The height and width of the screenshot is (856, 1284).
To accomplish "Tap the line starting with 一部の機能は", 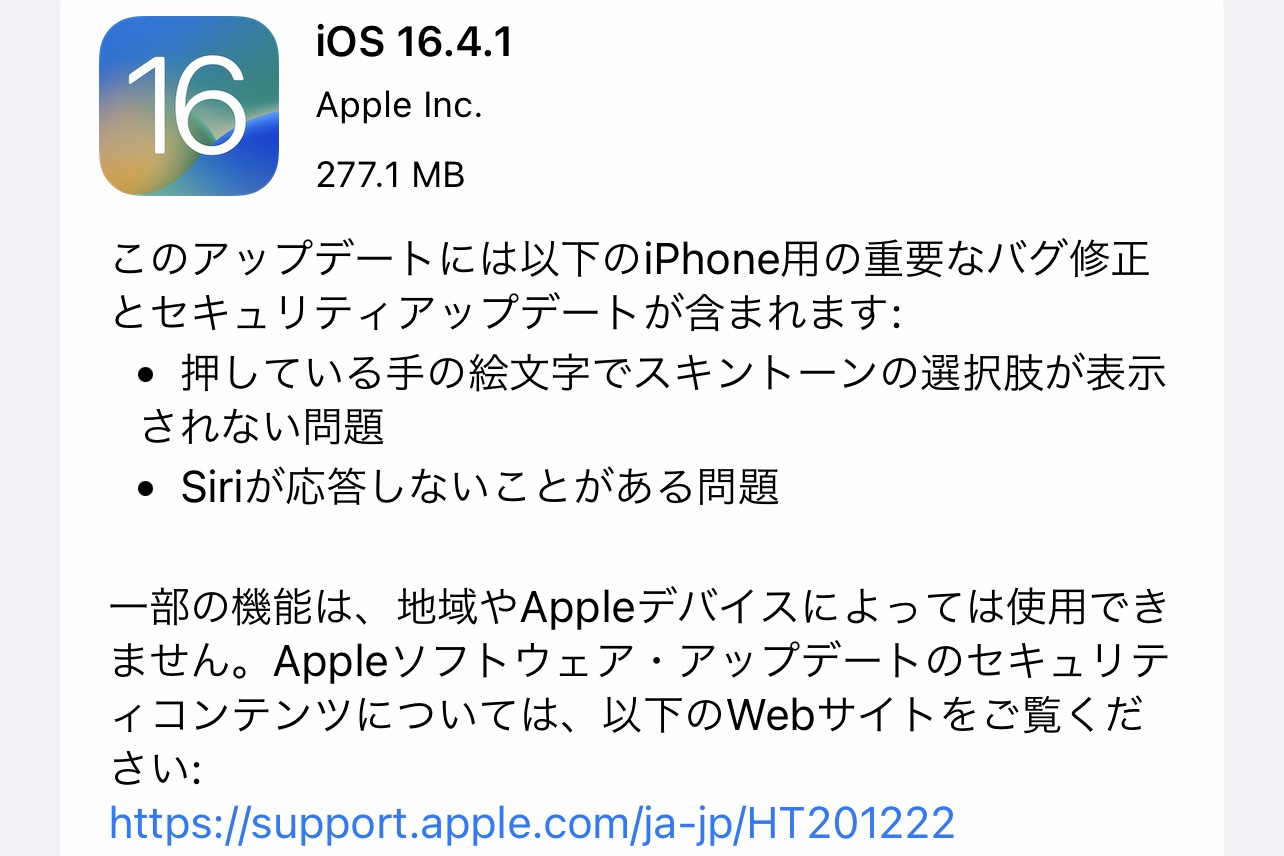I will (640, 606).
